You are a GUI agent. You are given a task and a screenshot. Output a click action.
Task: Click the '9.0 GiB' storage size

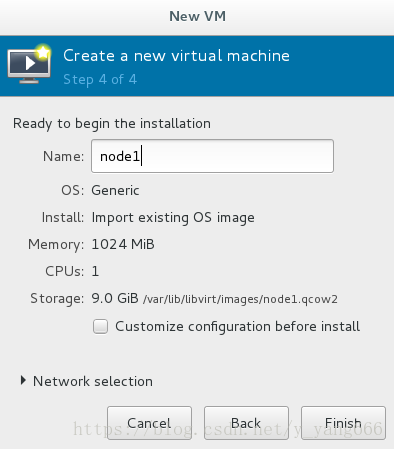click(x=115, y=298)
